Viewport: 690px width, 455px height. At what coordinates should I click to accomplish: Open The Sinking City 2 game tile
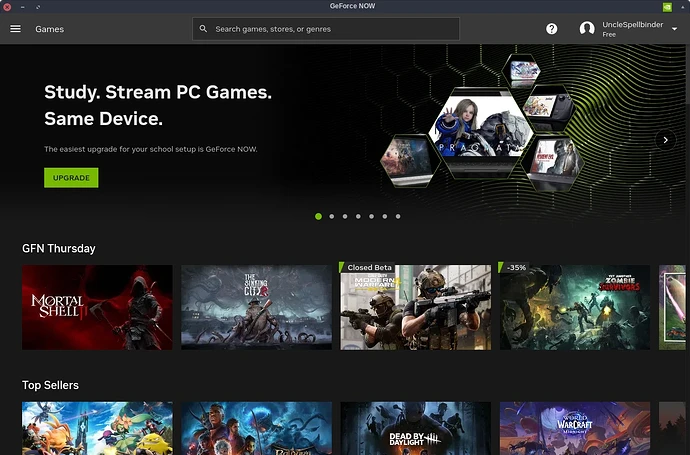tap(257, 307)
